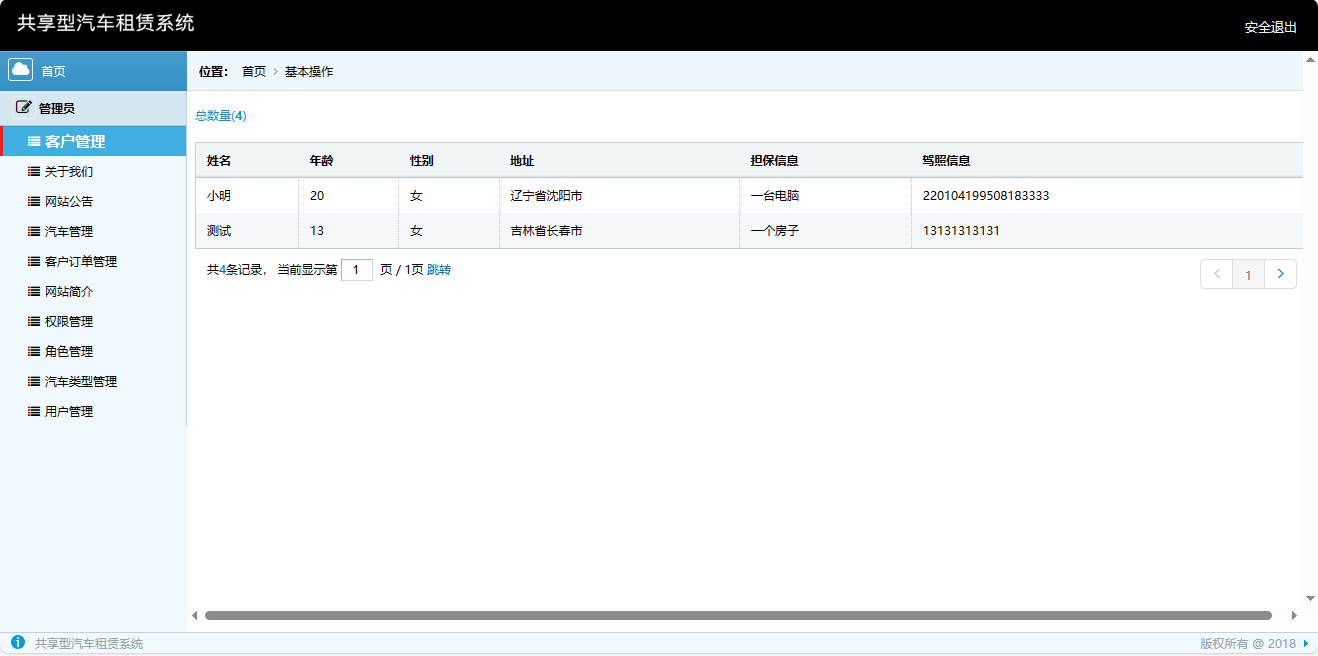Viewport: 1318px width, 656px height.
Task: Click the name cell 小明
Action: point(219,195)
